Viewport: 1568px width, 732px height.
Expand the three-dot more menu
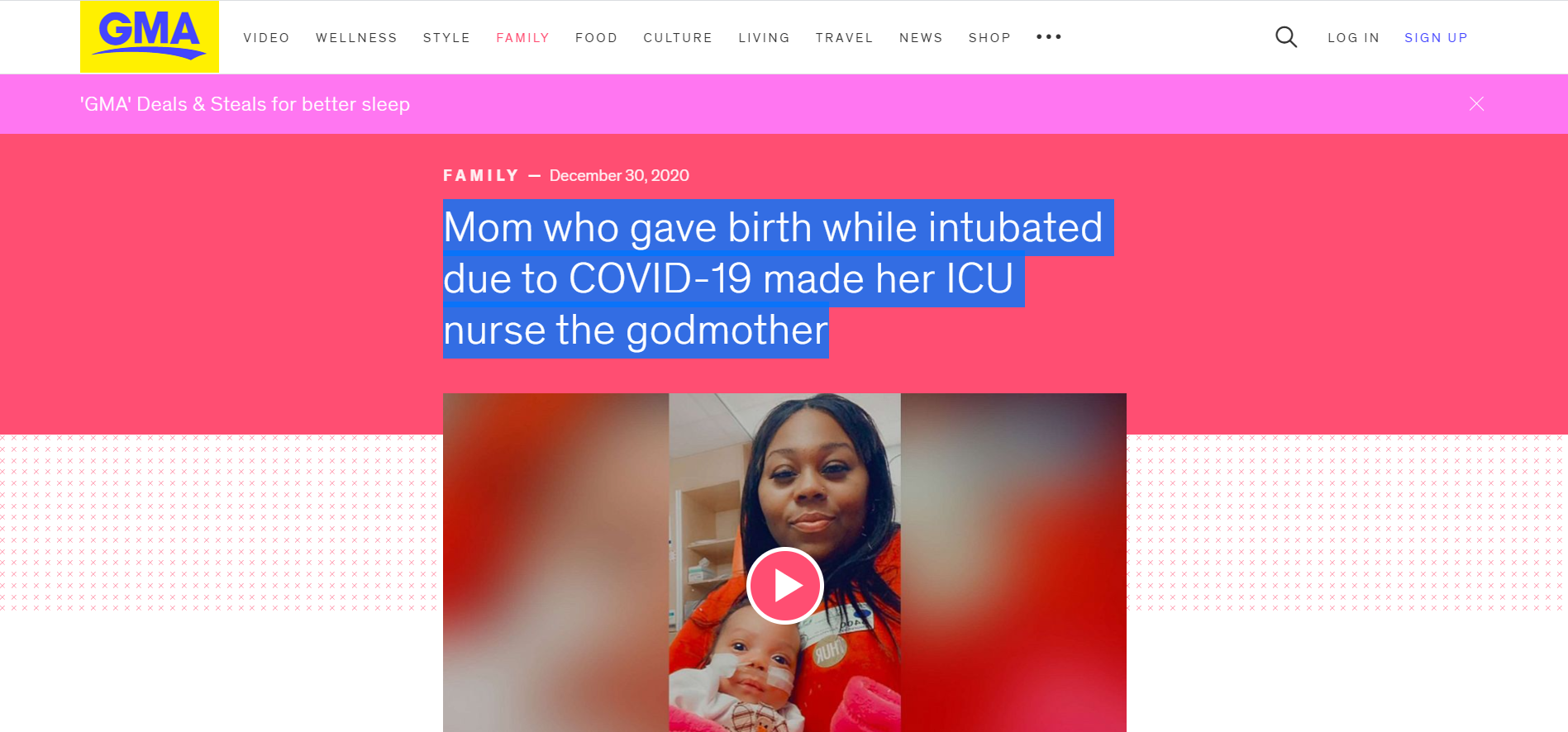[1049, 37]
